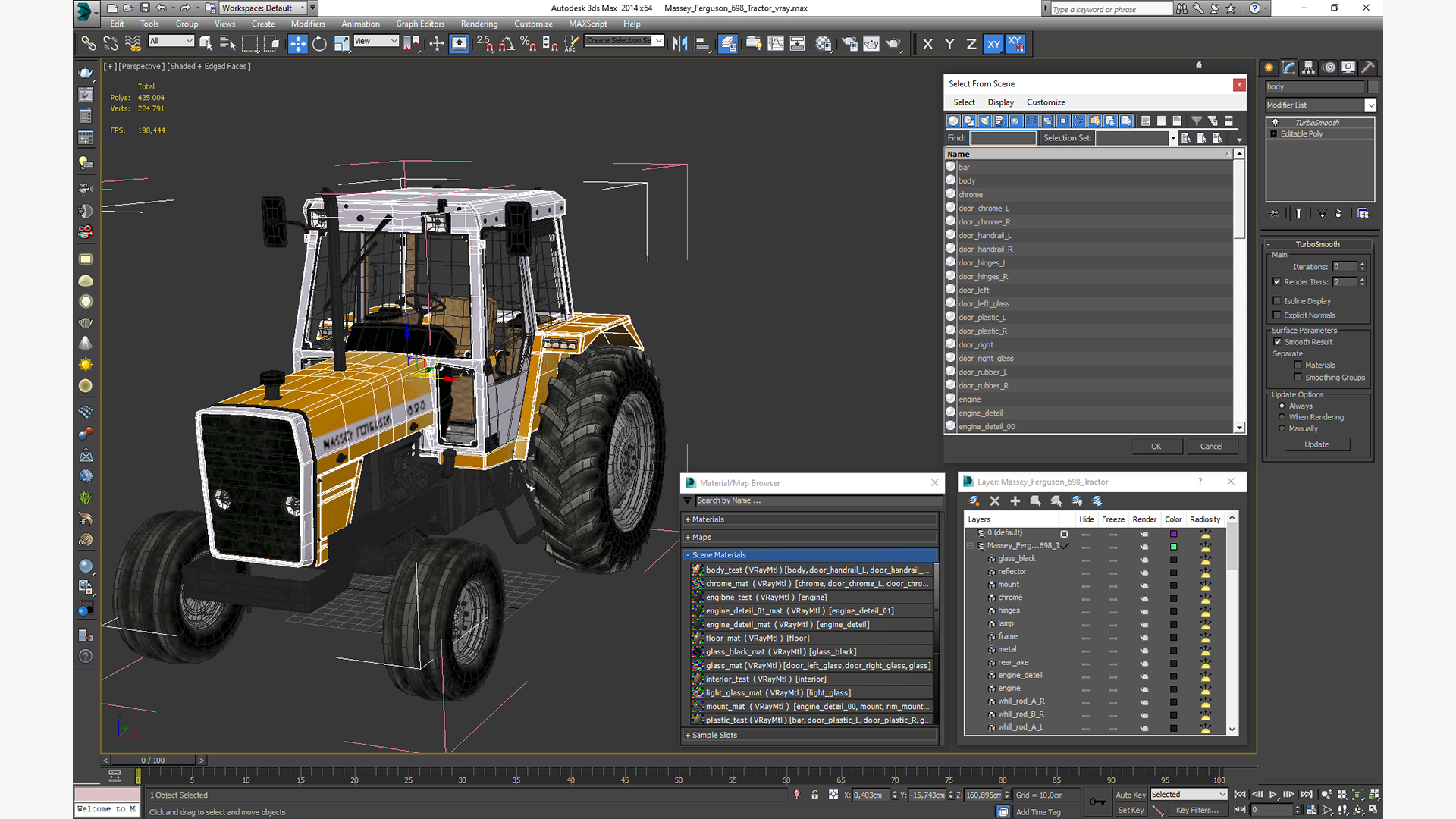This screenshot has width=1456, height=819.
Task: Open the Utilities hammer panel tab
Action: pyautogui.click(x=1368, y=67)
